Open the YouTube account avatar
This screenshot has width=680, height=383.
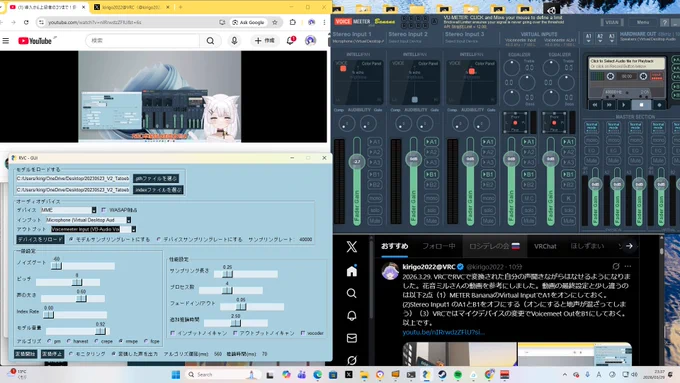click(310, 40)
